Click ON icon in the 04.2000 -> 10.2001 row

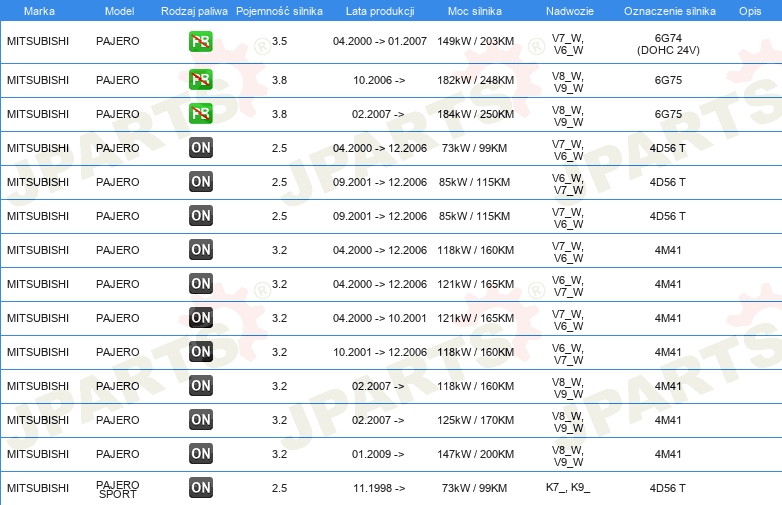pos(200,318)
